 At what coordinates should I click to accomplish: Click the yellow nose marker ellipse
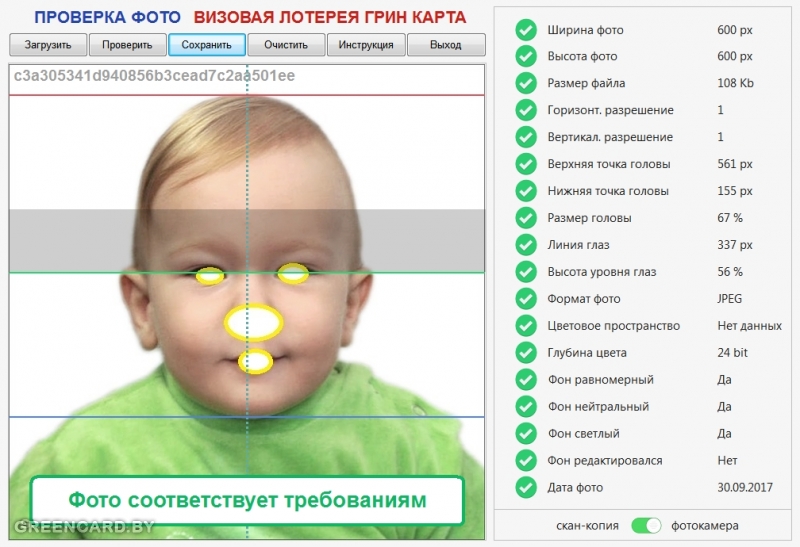coord(254,322)
